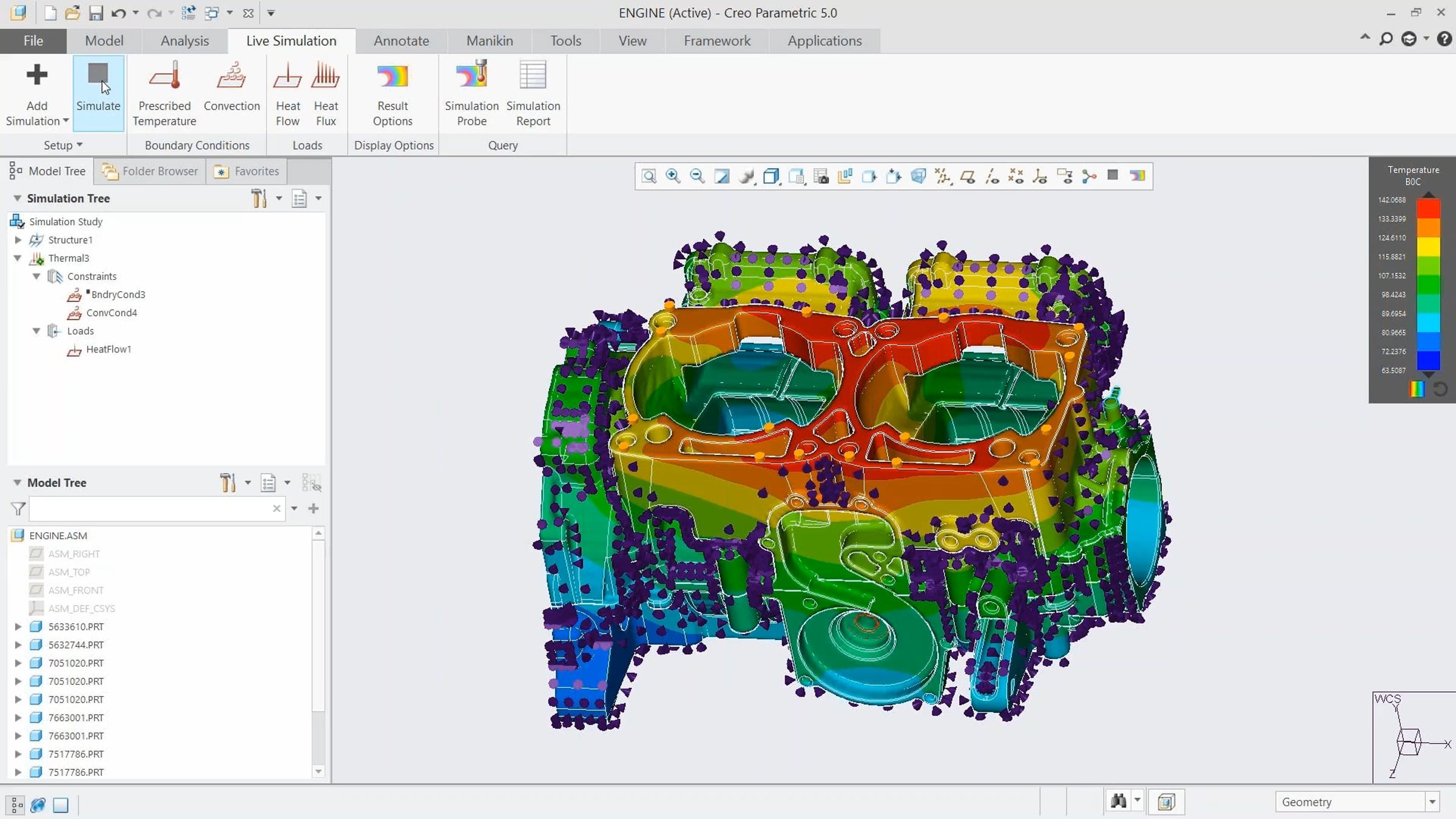Zoom in with the graphics toolbar magnifier
1456x819 pixels.
(673, 176)
